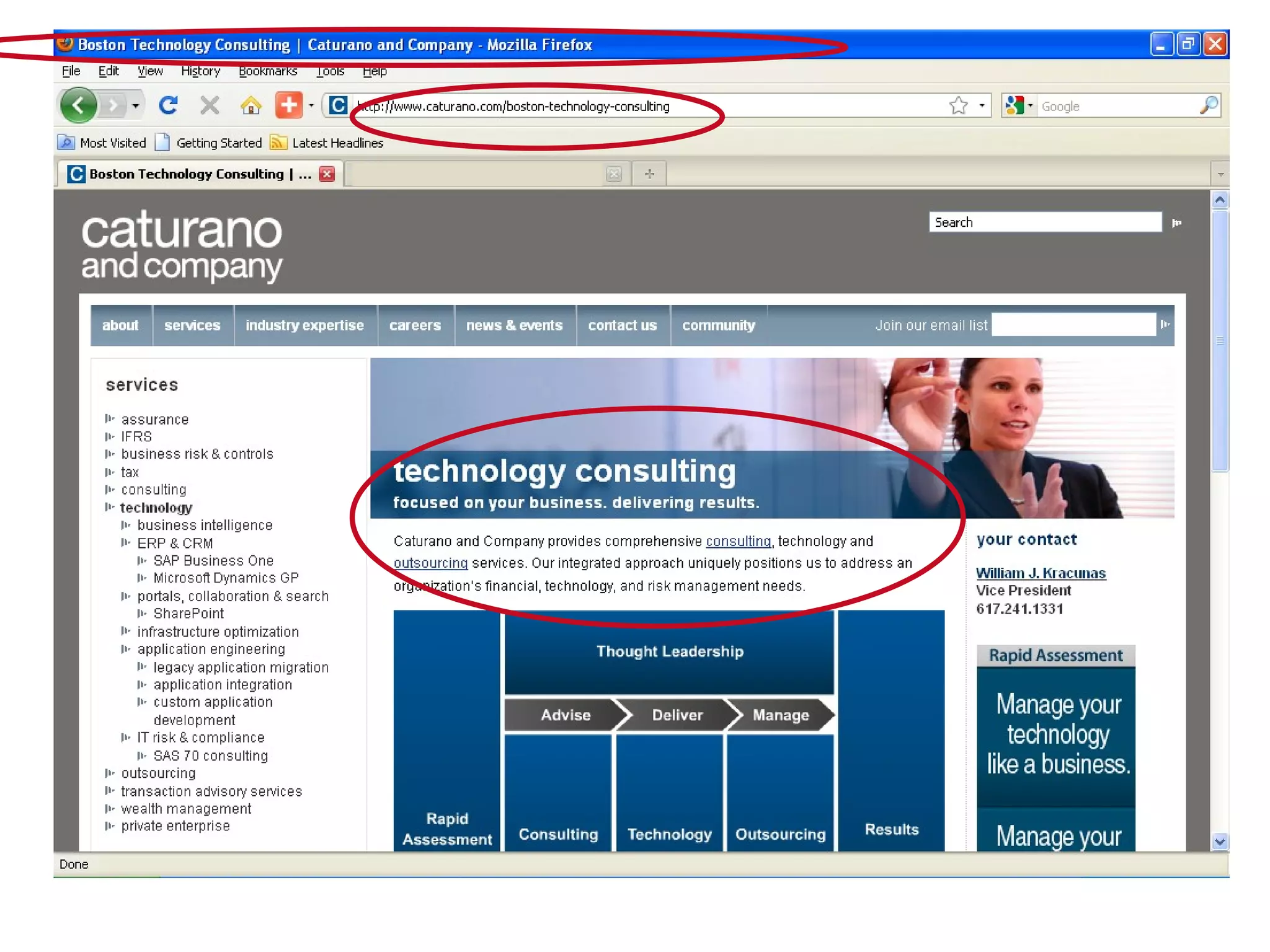Click the gray Stop loading X icon
Screen dimensions: 1270x952
(210, 105)
